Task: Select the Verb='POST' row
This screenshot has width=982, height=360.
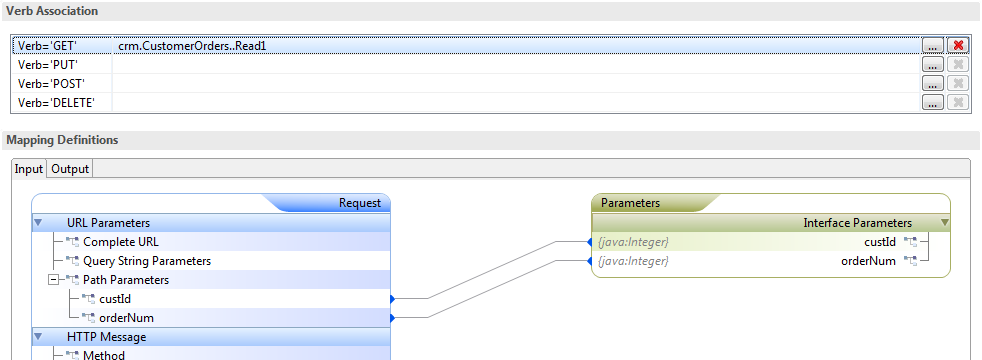Action: (466, 83)
